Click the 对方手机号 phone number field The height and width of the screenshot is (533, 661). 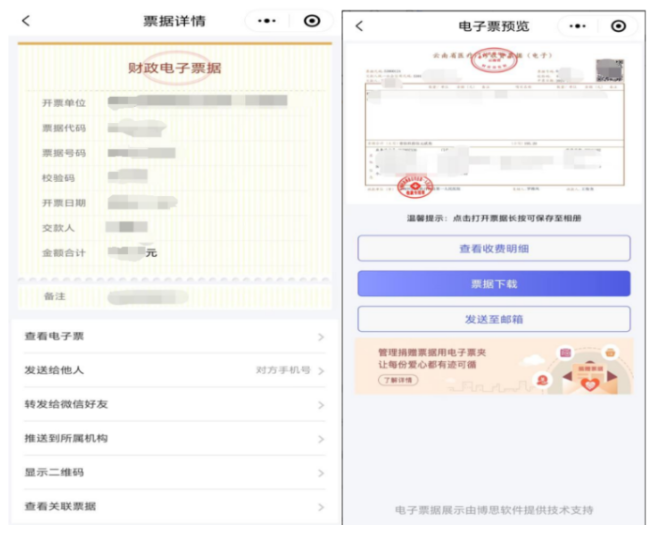(283, 371)
